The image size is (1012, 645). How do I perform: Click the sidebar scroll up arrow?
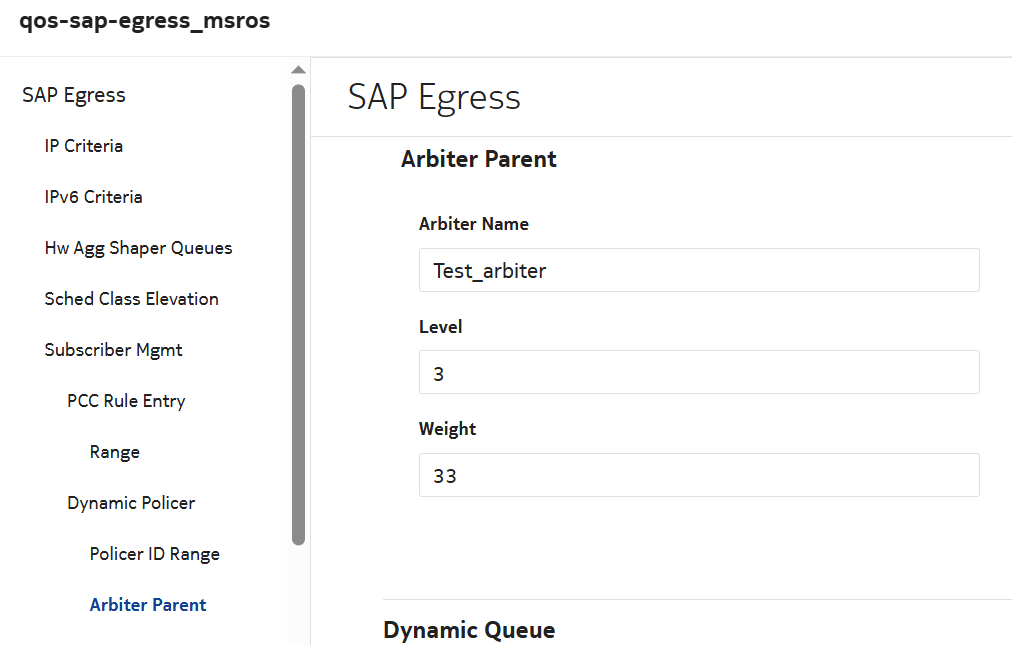[298, 70]
